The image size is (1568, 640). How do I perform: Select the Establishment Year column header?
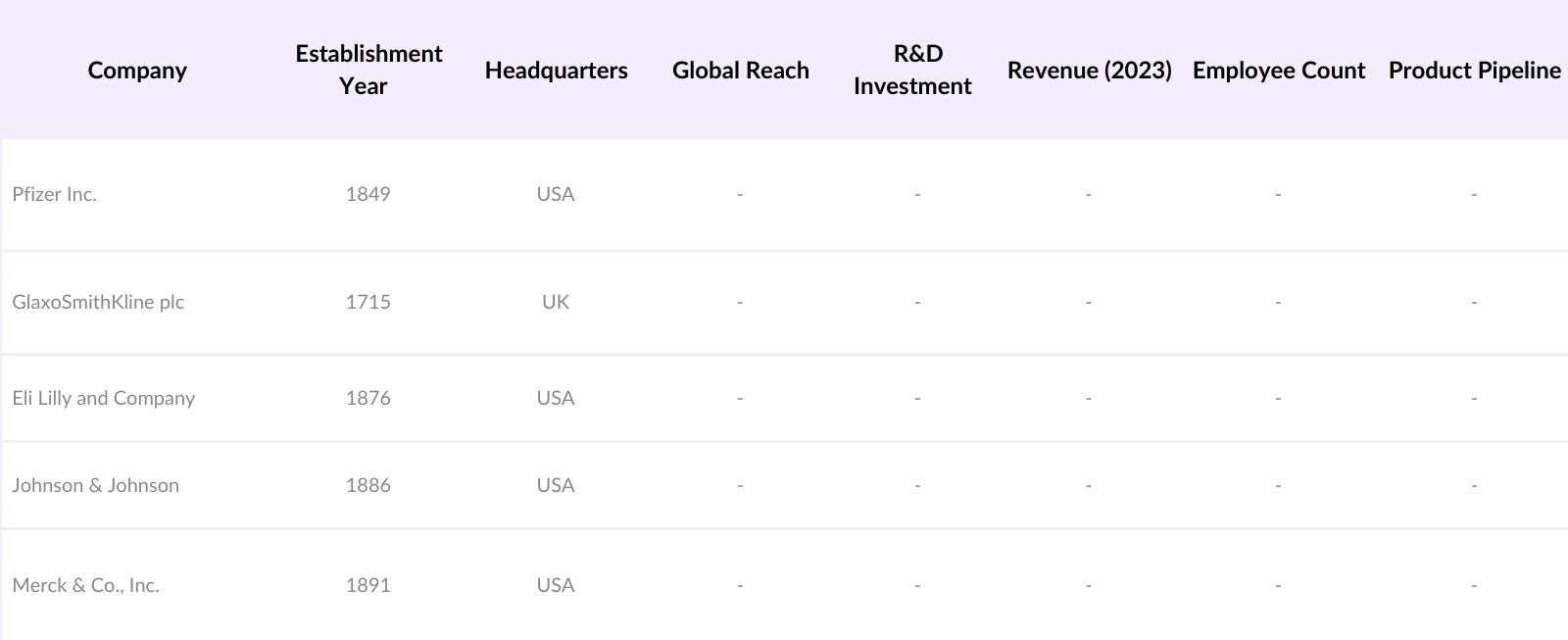[x=368, y=70]
